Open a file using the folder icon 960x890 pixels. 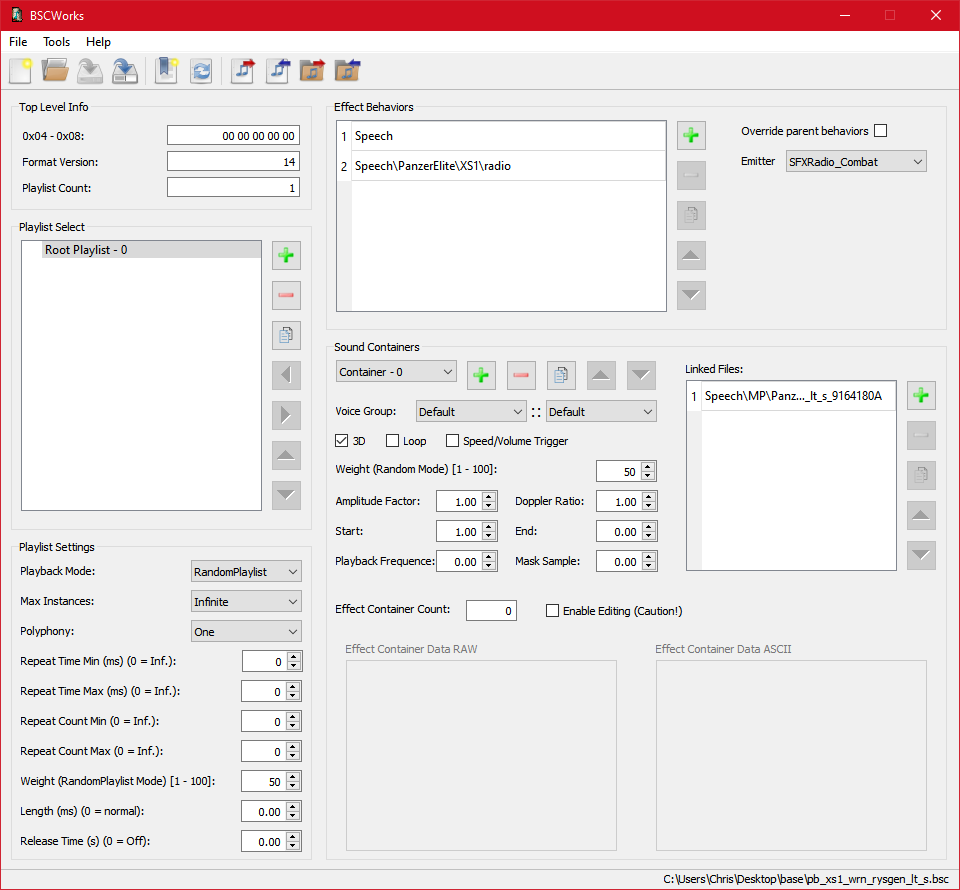[55, 71]
